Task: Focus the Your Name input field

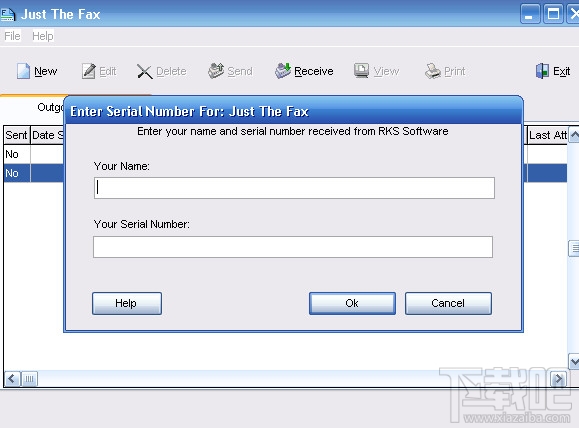Action: coord(294,188)
